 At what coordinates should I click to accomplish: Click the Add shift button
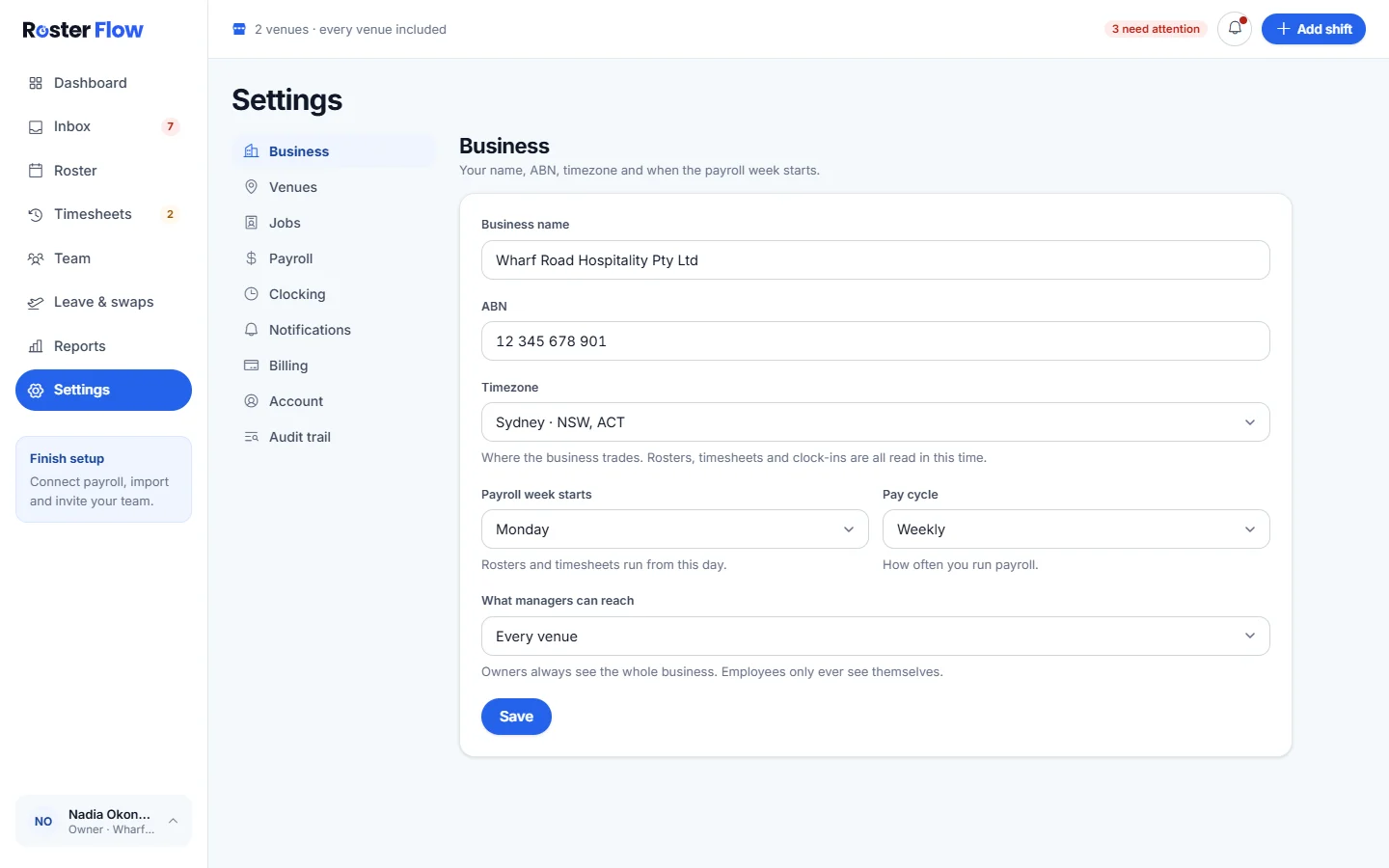pos(1314,29)
